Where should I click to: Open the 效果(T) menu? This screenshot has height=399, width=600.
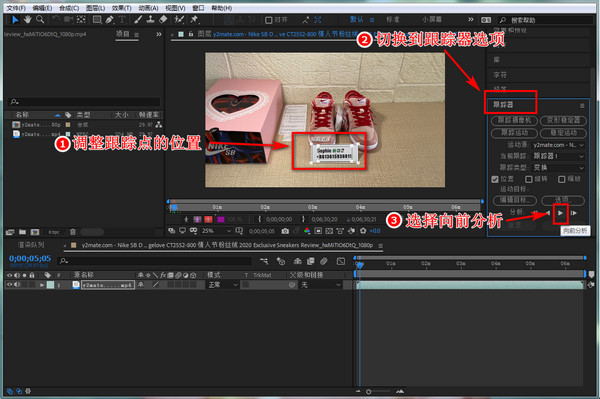pos(122,8)
